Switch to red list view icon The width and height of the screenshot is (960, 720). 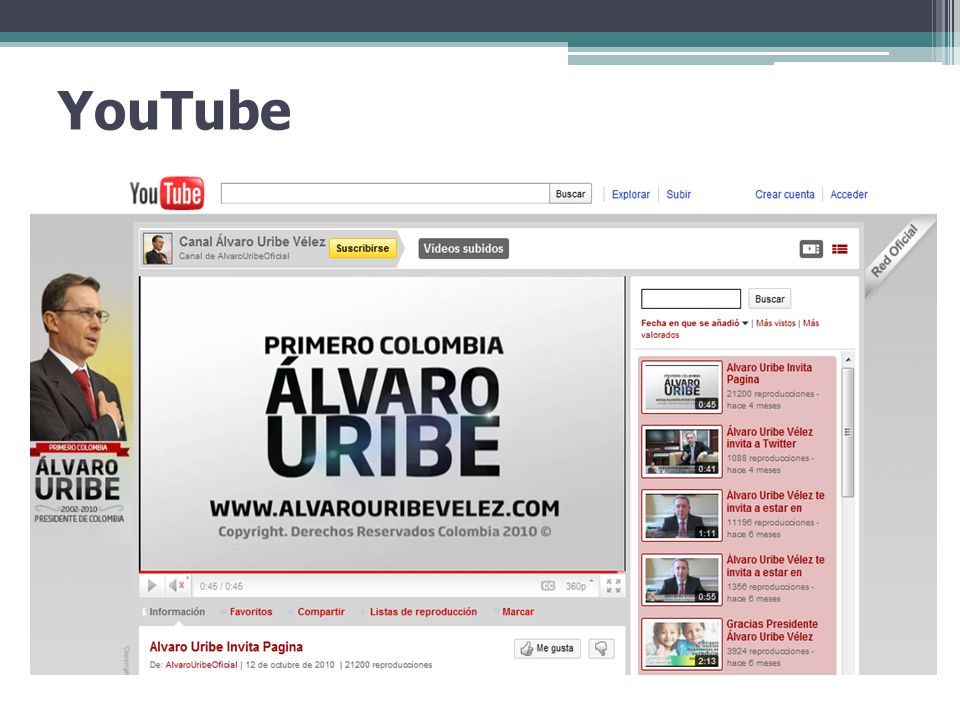click(840, 249)
